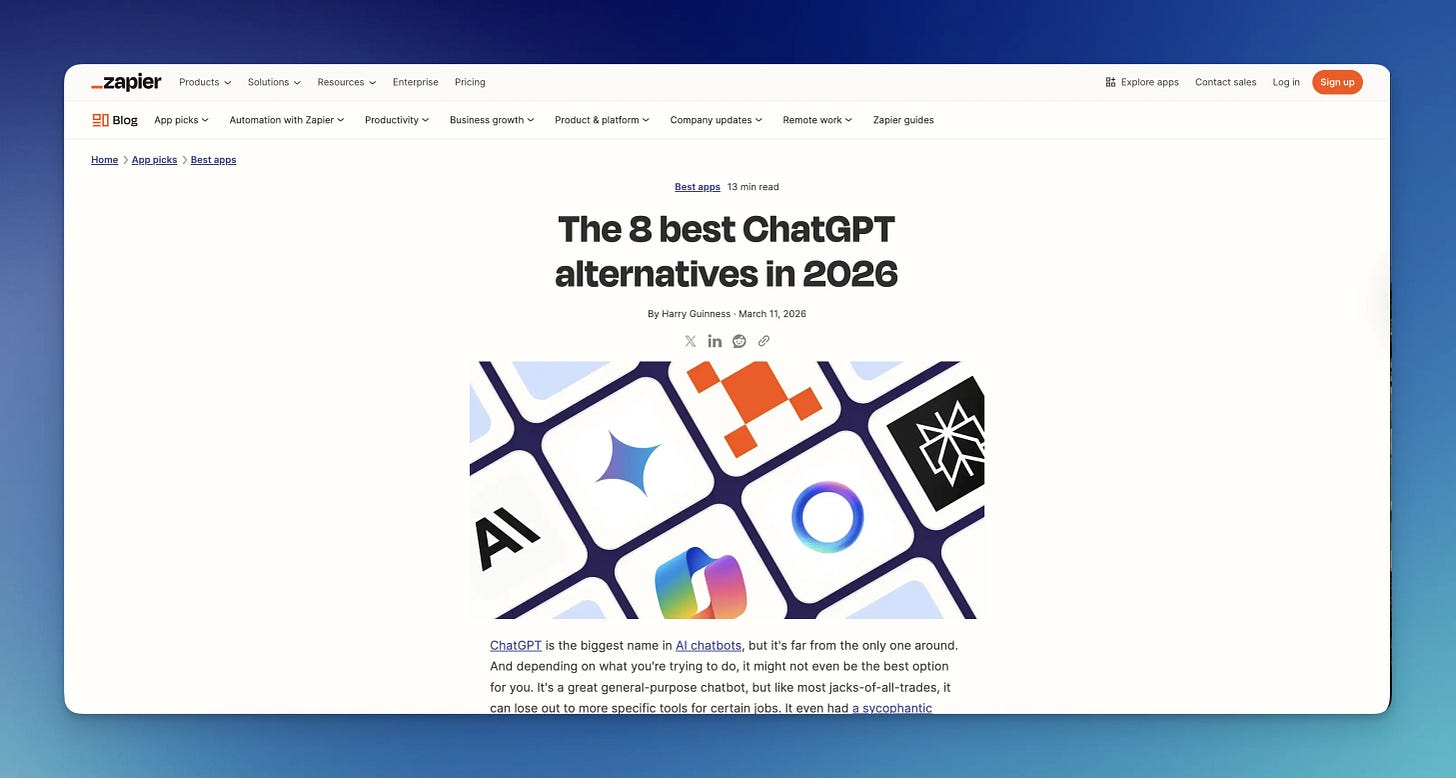Share the article on X (Twitter)
Image resolution: width=1456 pixels, height=778 pixels.
point(690,341)
